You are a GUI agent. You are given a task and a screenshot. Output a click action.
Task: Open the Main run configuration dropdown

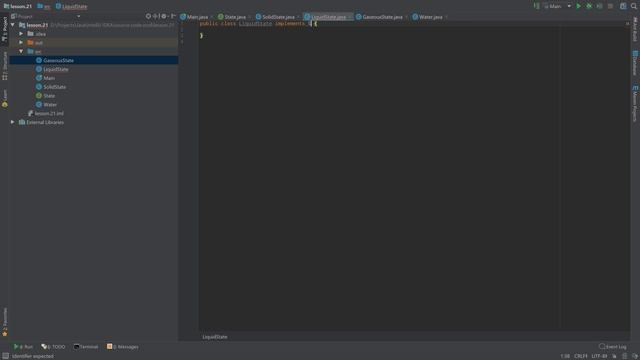pos(557,6)
